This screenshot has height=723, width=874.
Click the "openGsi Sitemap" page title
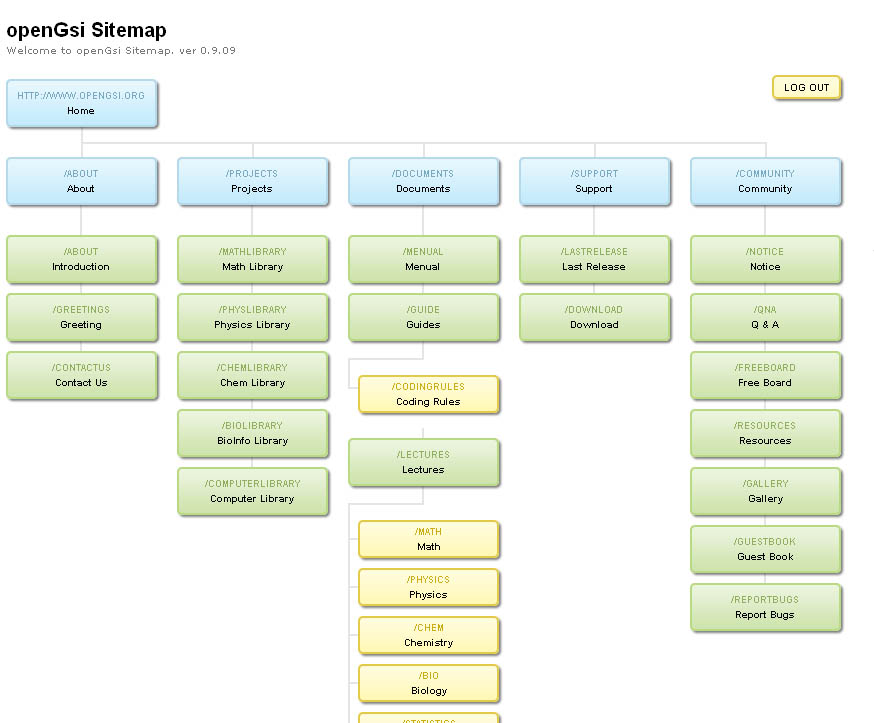86,30
